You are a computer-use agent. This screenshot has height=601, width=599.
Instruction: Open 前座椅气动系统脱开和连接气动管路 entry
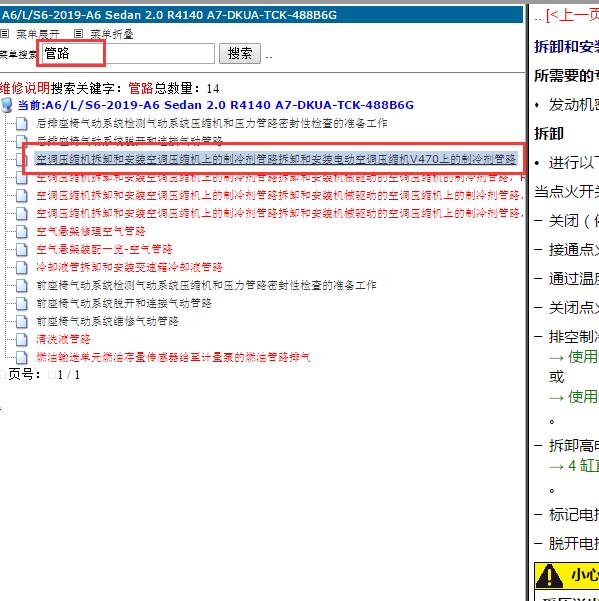pyautogui.click(x=124, y=303)
